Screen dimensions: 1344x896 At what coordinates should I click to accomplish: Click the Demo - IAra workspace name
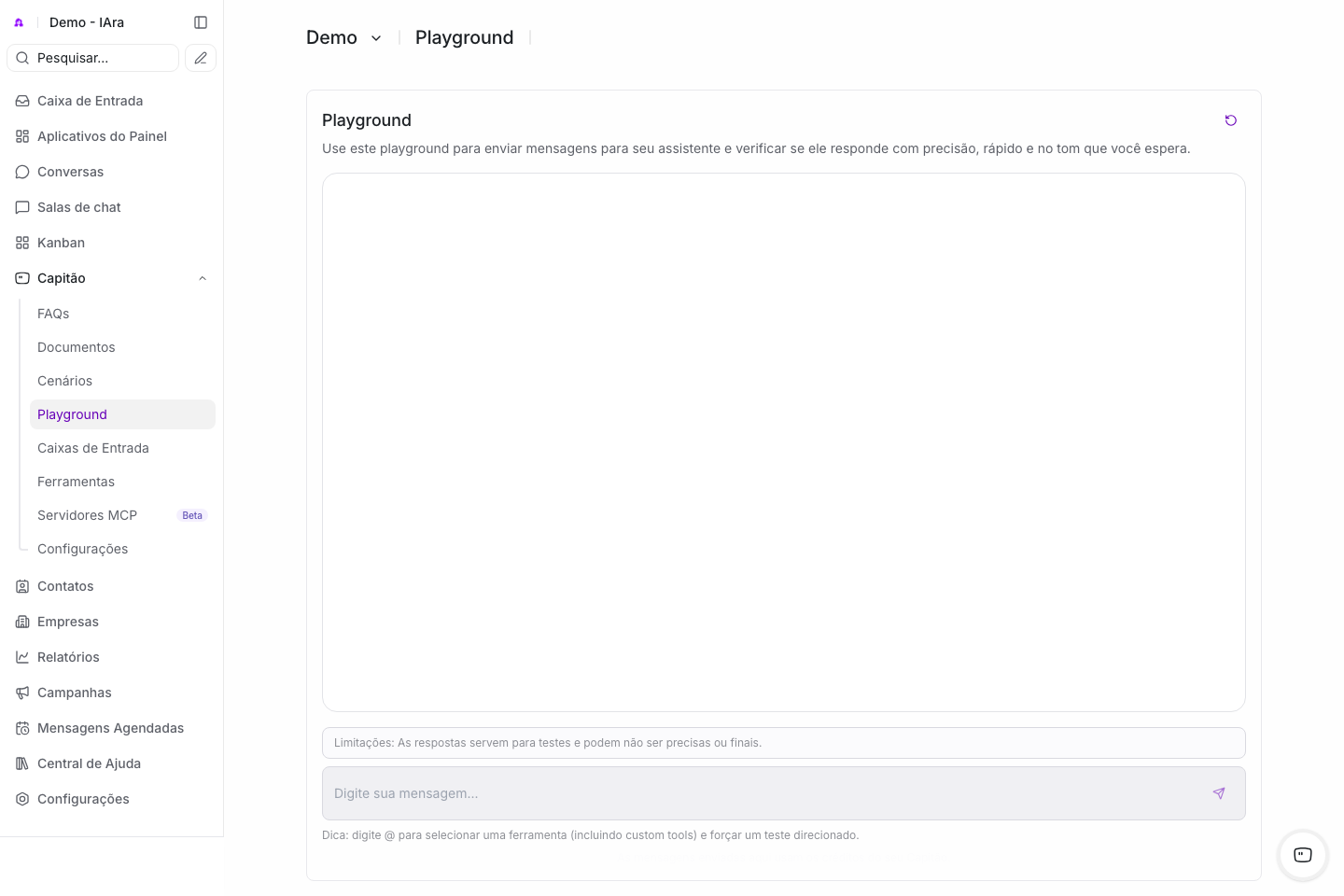87,22
